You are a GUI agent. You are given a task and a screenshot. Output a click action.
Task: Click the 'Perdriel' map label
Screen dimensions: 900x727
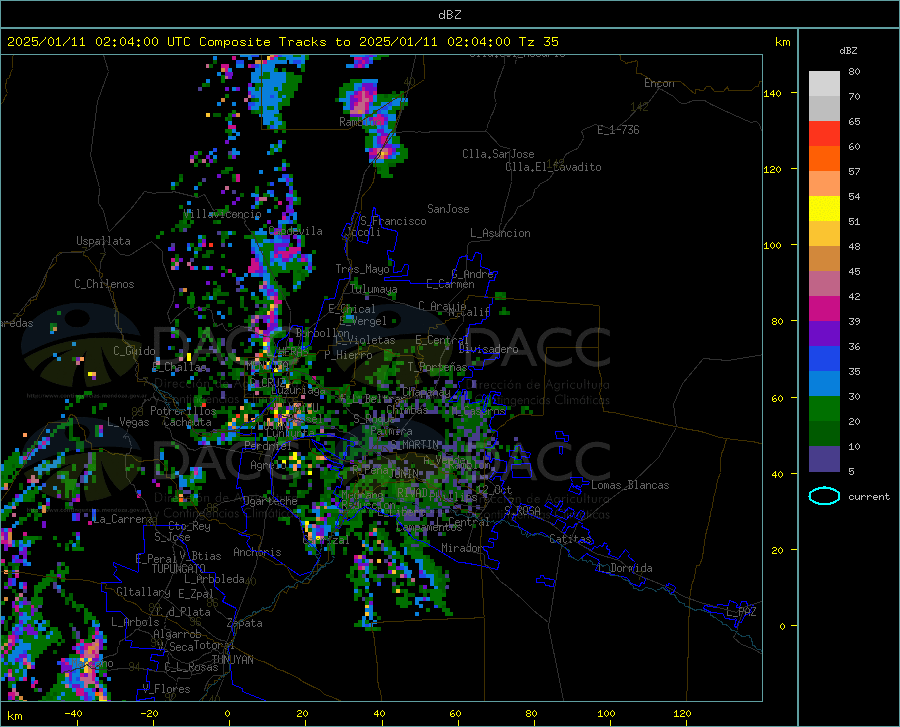tap(268, 445)
